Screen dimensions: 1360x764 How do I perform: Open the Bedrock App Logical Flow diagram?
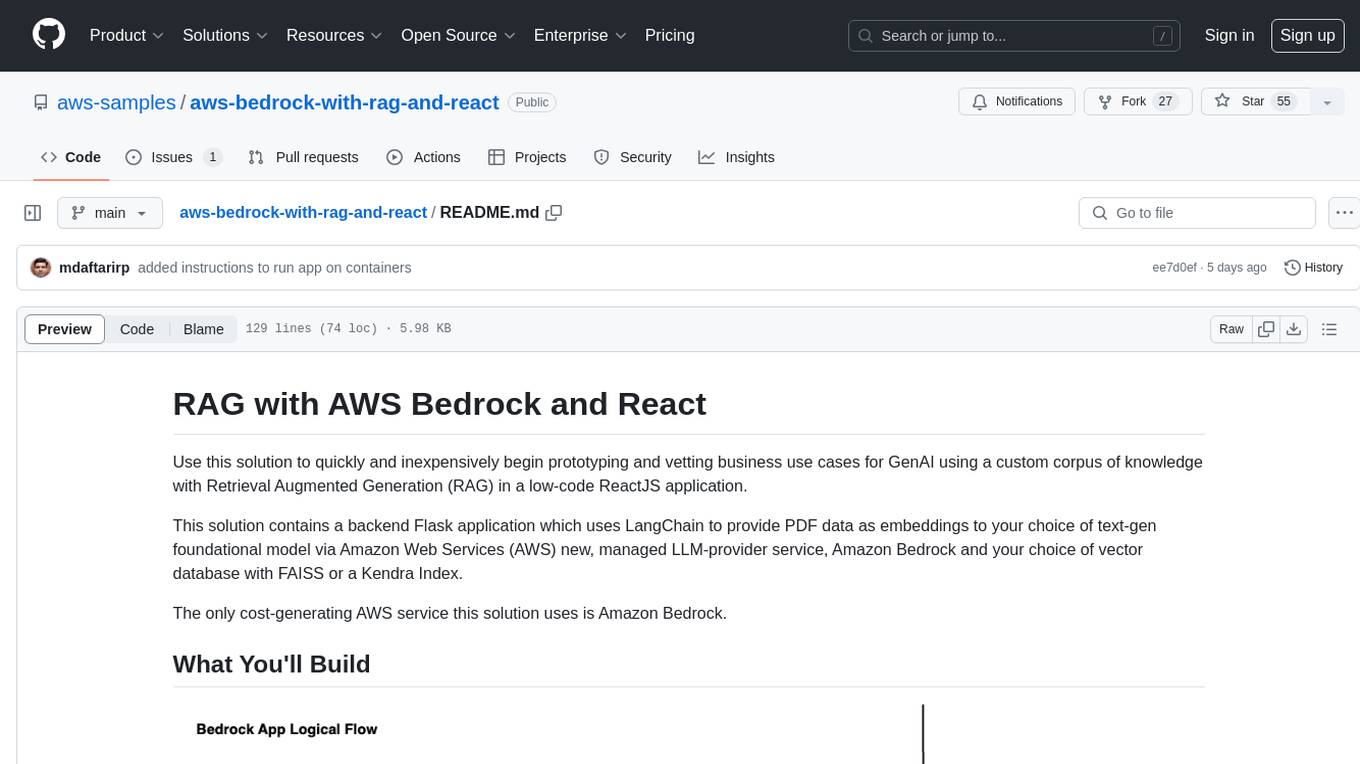point(688,734)
